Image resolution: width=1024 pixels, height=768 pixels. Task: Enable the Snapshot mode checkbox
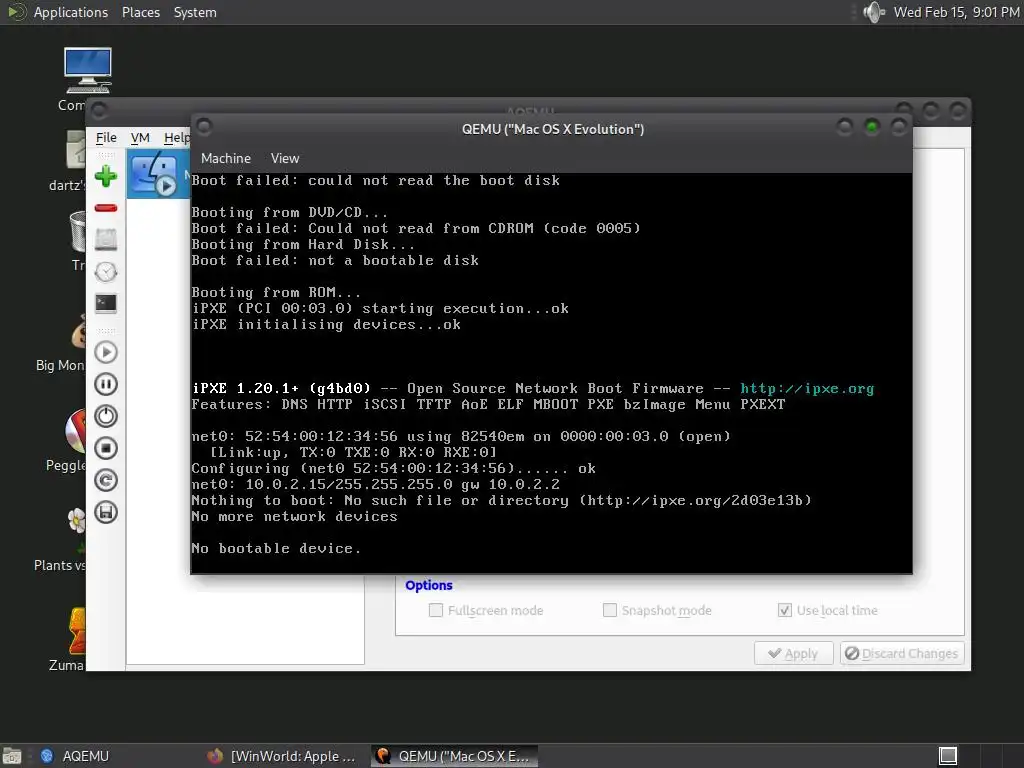609,611
